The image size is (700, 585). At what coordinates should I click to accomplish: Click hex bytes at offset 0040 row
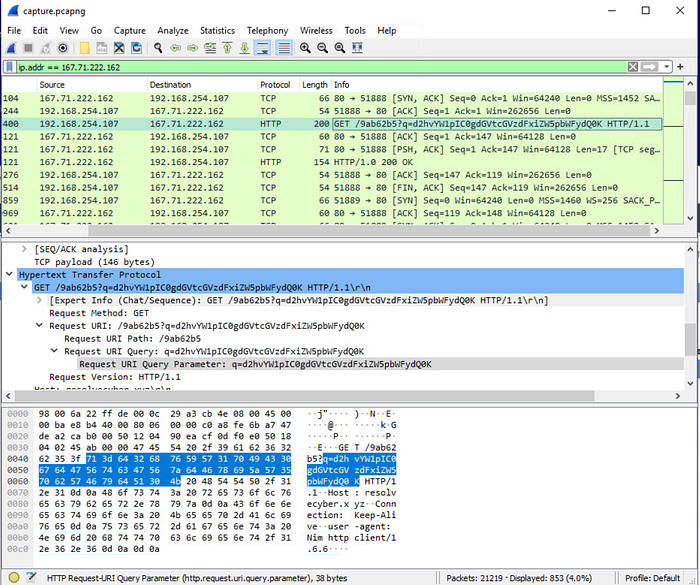point(165,459)
